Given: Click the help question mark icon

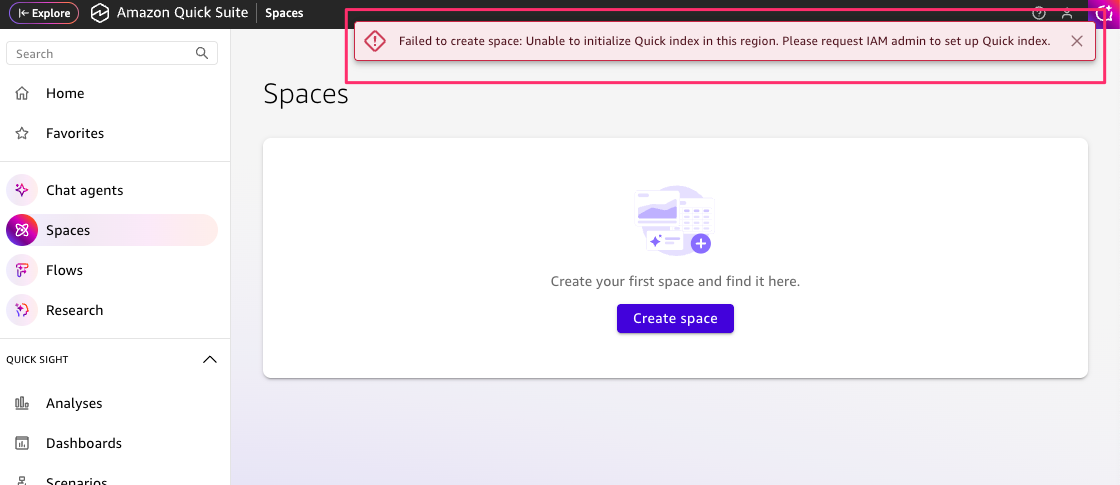Looking at the screenshot, I should click(1039, 13).
